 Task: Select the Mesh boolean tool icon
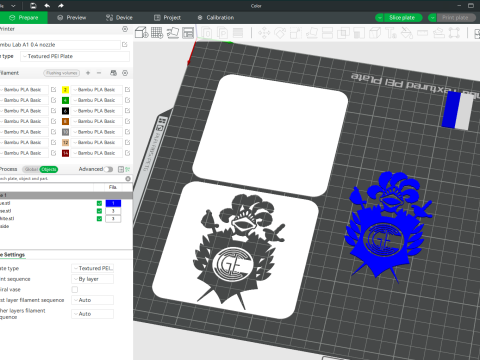(x=343, y=33)
